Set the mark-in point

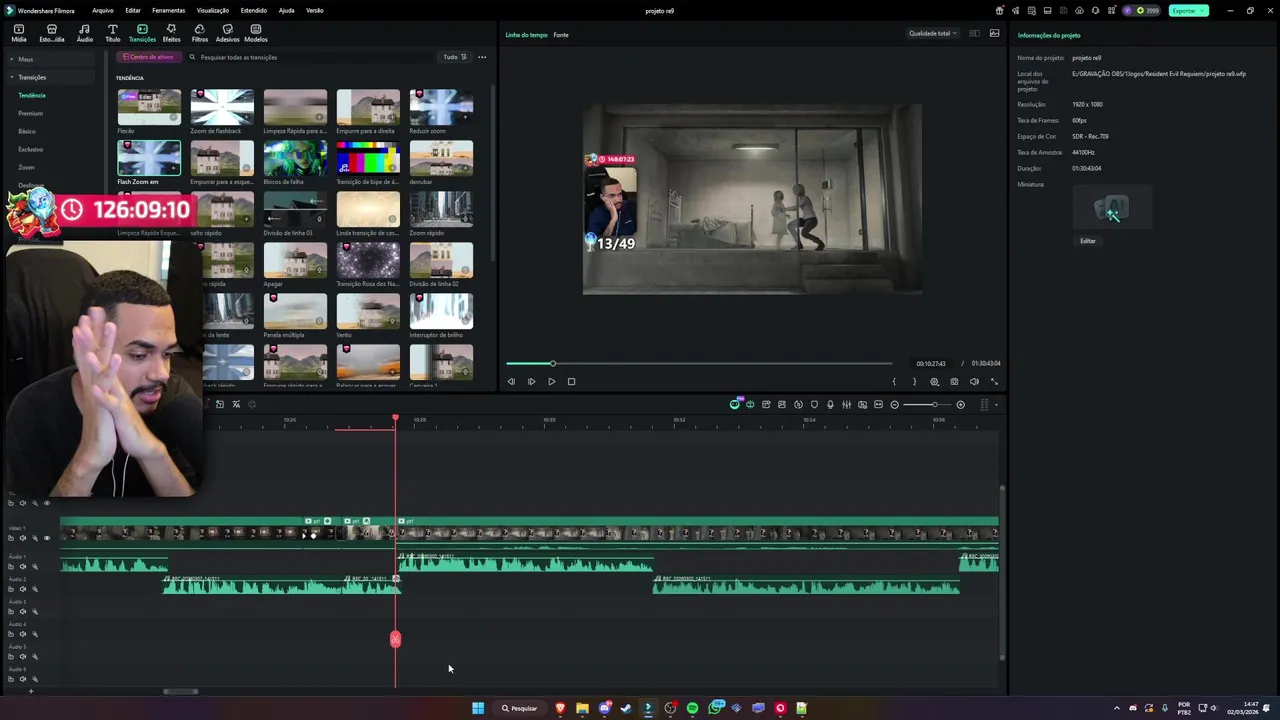point(894,381)
